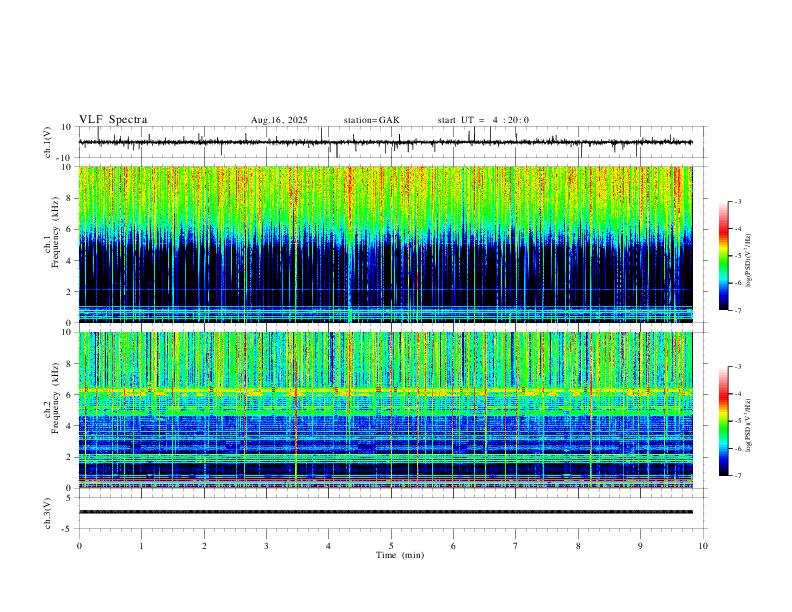This screenshot has width=792, height=612.
Task: Click time axis tick label "8"
Action: click(x=578, y=546)
